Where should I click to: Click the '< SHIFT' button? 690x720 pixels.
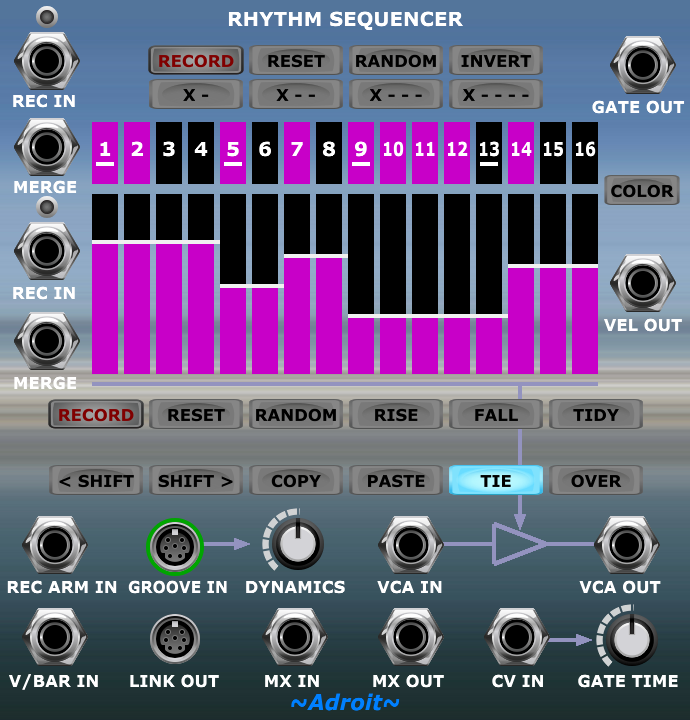click(x=96, y=480)
